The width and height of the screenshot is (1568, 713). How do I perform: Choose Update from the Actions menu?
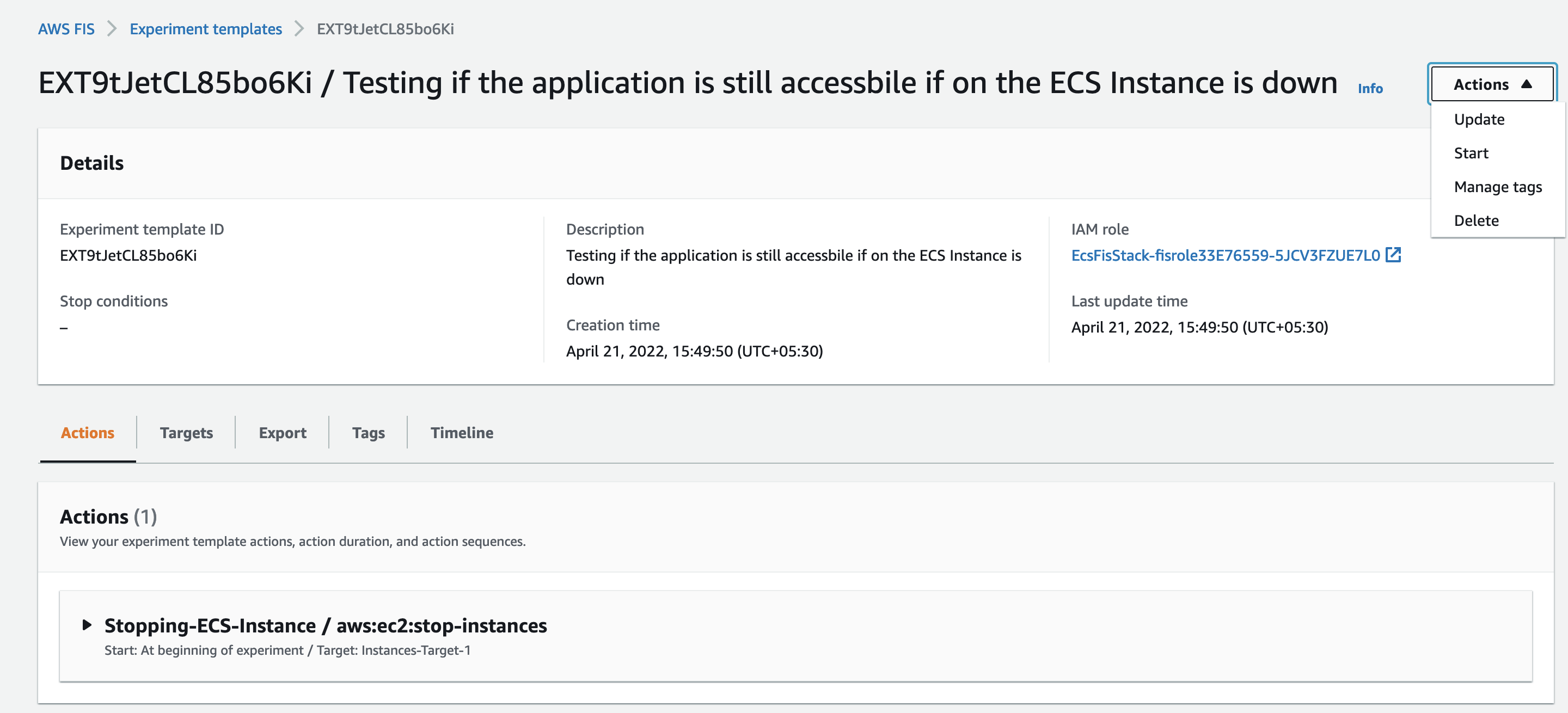tap(1479, 119)
